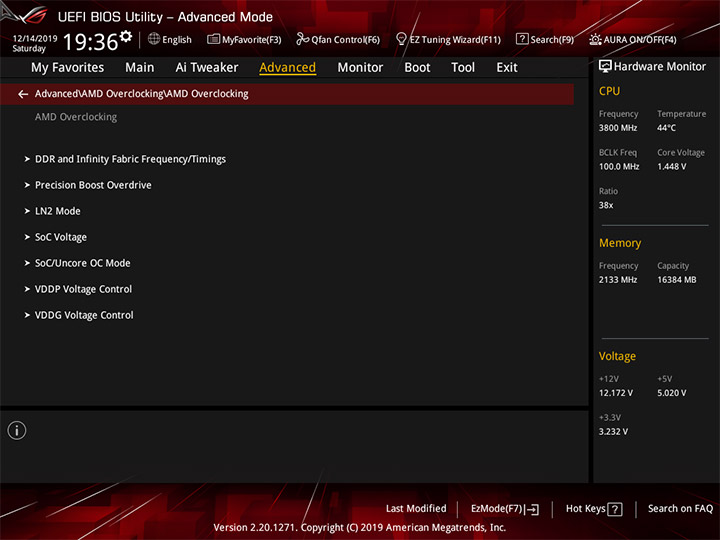This screenshot has width=720, height=540.
Task: Click the EzMode exit arrow icon
Action: click(x=532, y=509)
